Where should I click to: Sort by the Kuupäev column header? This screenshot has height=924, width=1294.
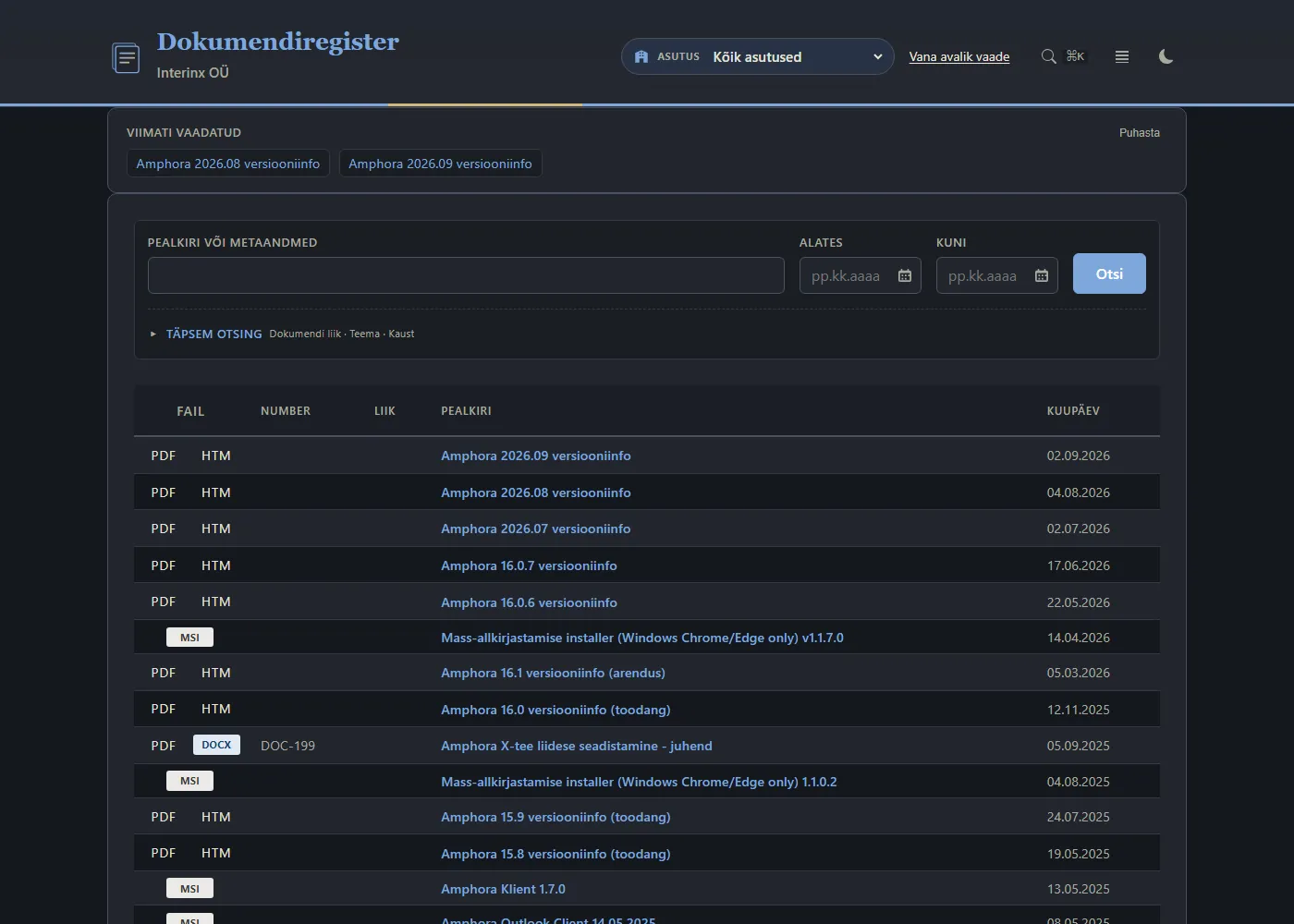click(1073, 411)
